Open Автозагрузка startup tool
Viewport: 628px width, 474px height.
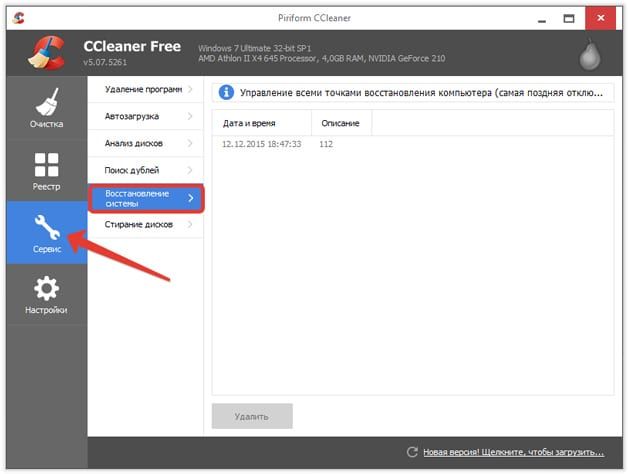tap(145, 116)
